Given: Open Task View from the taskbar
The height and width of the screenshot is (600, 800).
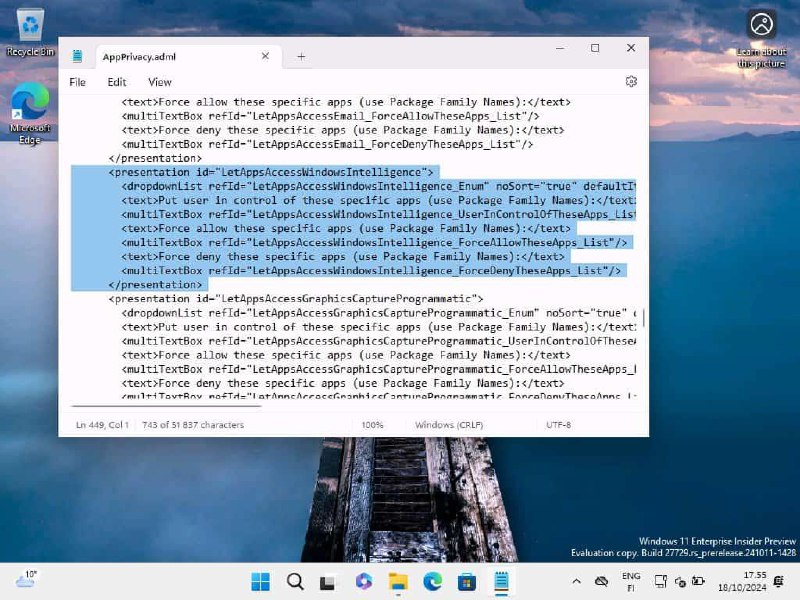Looking at the screenshot, I should (328, 580).
